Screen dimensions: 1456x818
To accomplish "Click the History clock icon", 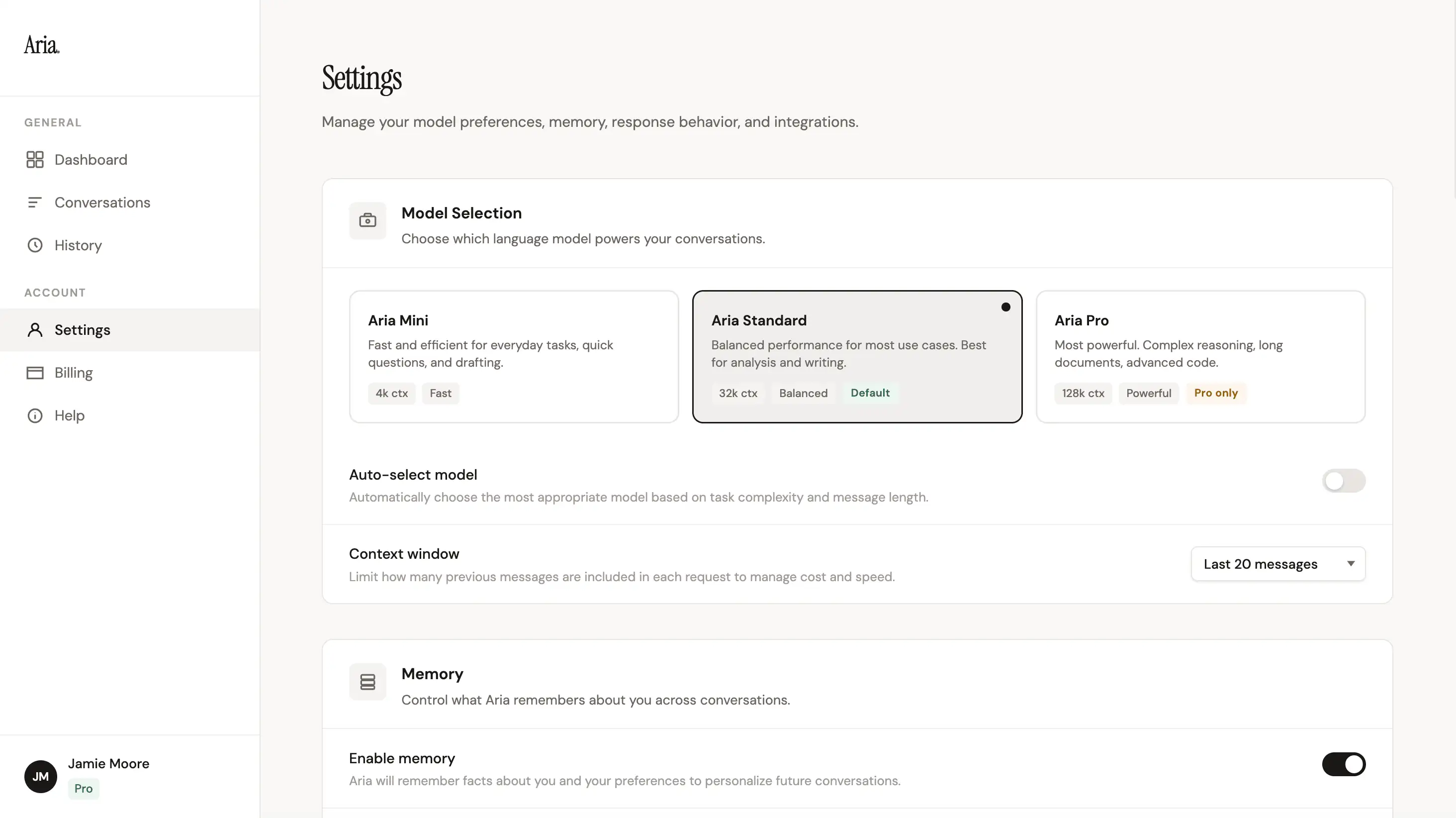I will point(35,245).
